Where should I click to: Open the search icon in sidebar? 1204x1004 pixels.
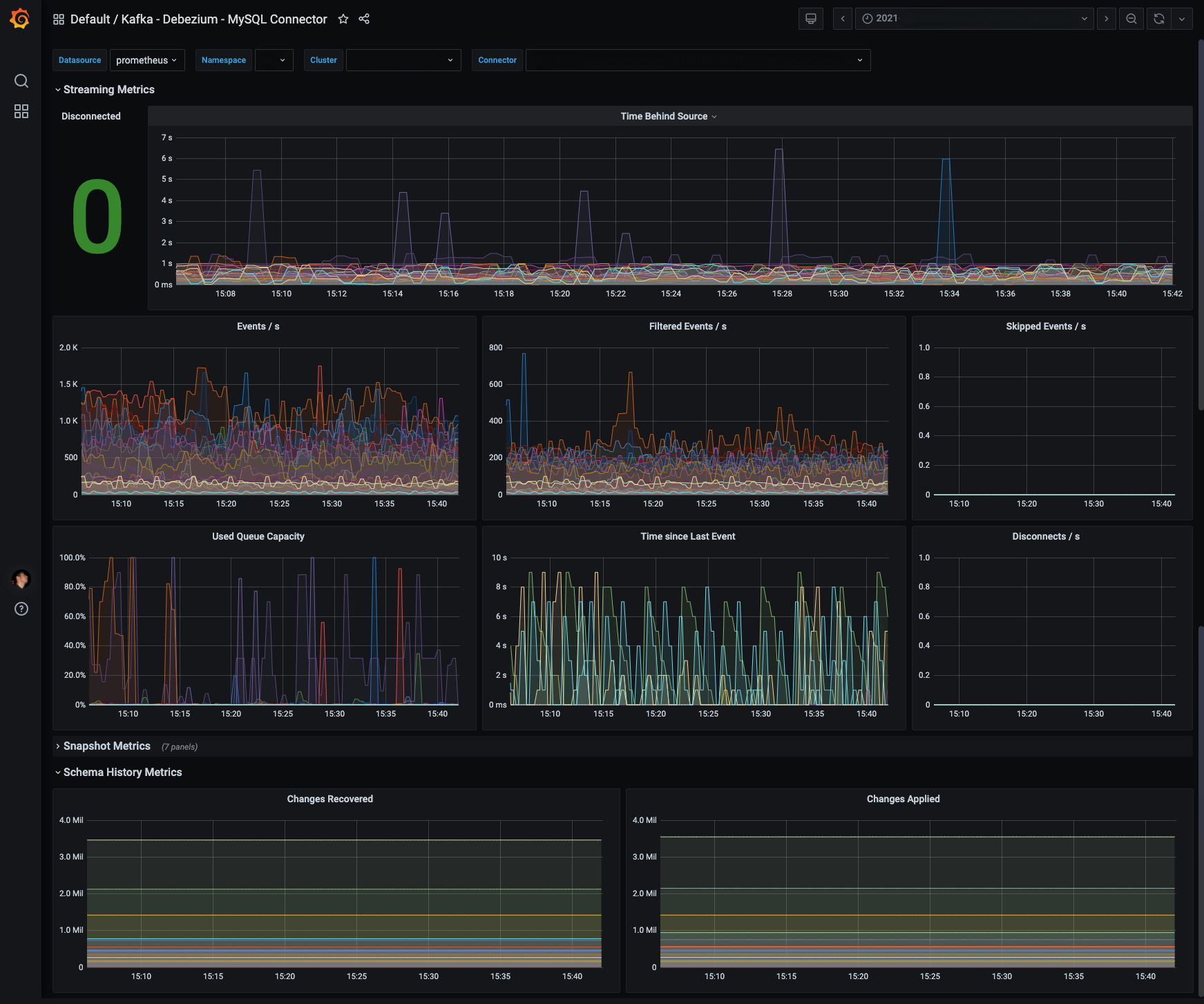tap(21, 81)
